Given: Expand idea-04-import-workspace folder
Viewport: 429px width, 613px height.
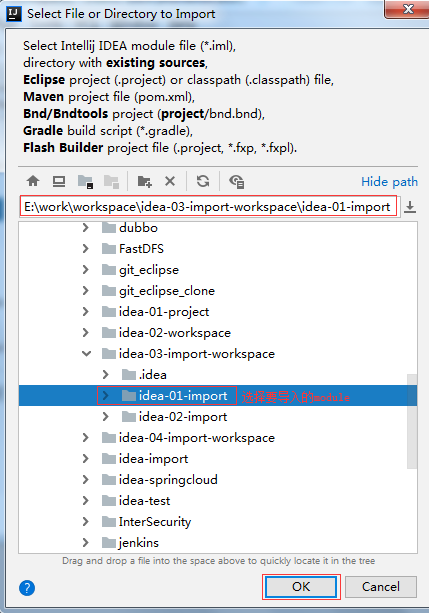Looking at the screenshot, I should point(86,437).
